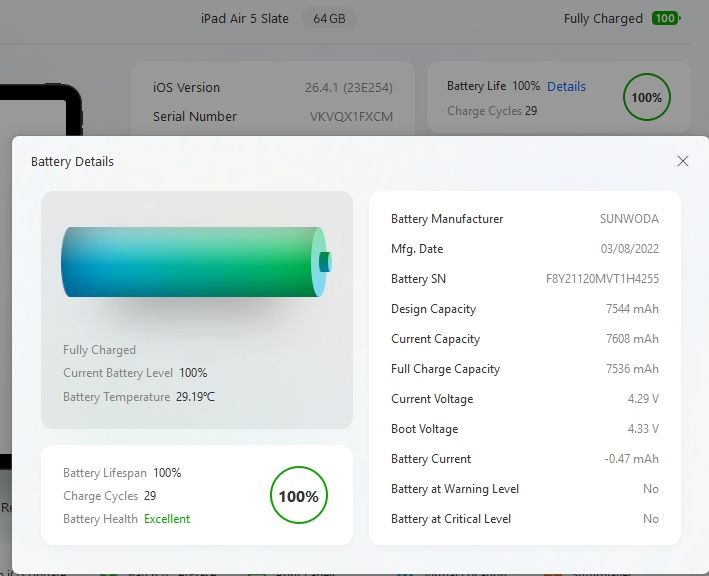This screenshot has height=576, width=709.
Task: Select the iOS version '26.4.1 (23E254)'
Action: coord(349,87)
